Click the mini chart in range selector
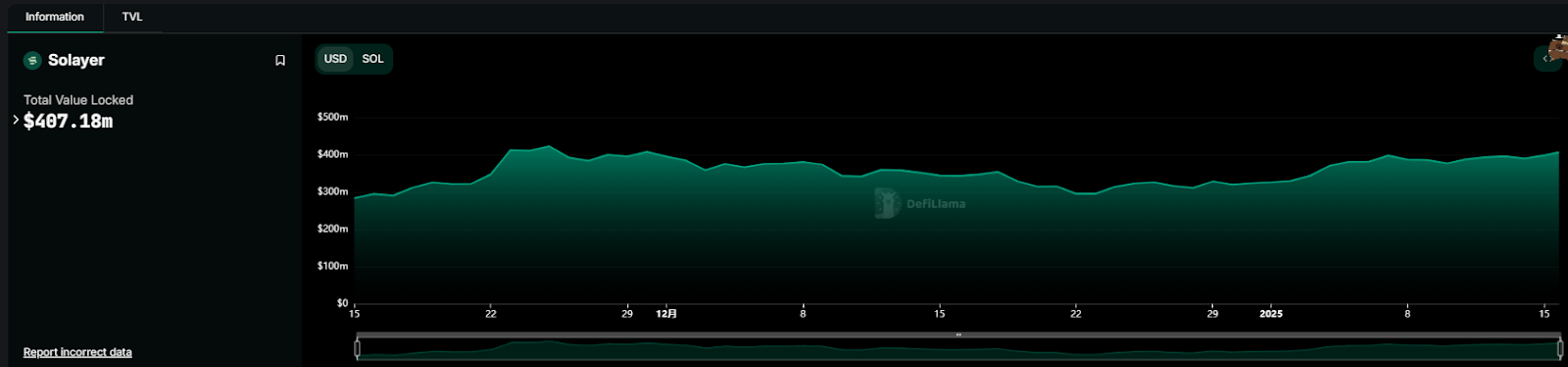Viewport: 1568px width, 367px height. (x=958, y=349)
